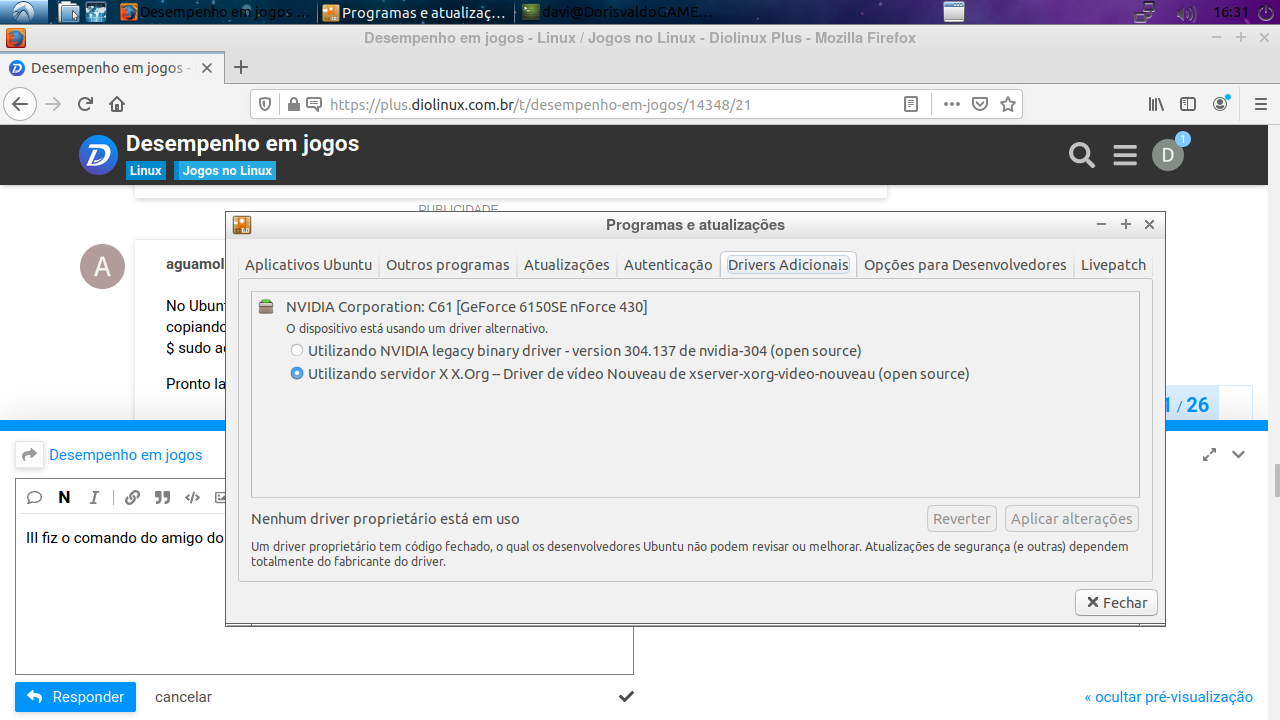Insert hyperlink in reply editor toolbar
The image size is (1280, 720).
(x=132, y=497)
